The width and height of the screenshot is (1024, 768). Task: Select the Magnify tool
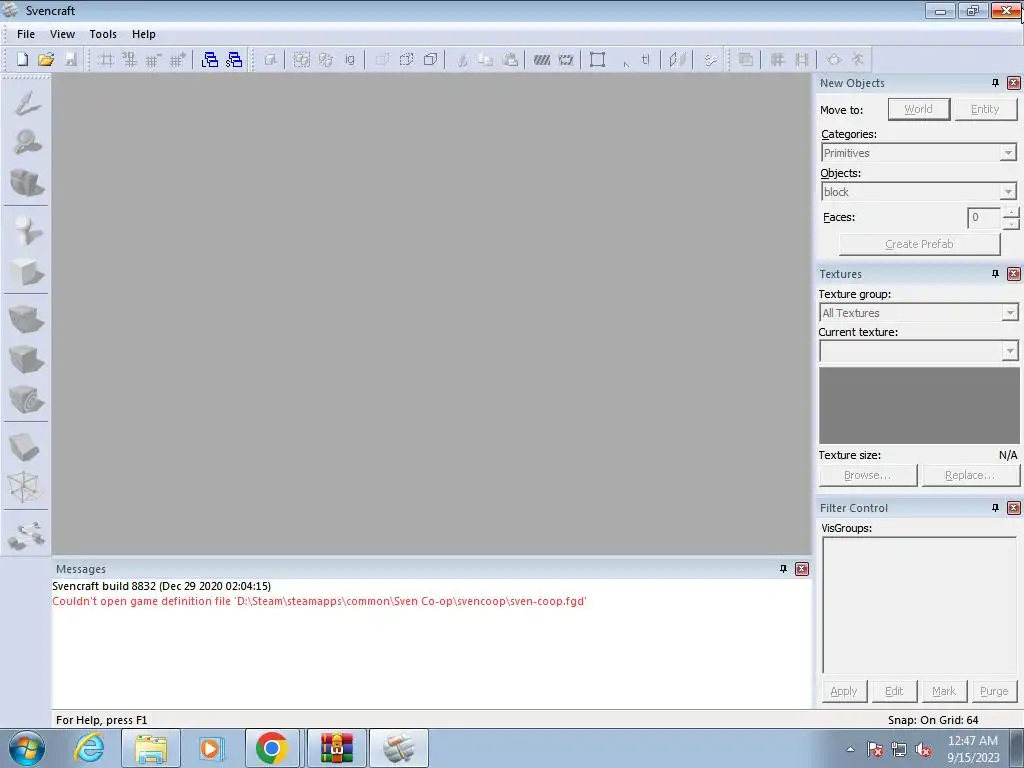(26, 142)
